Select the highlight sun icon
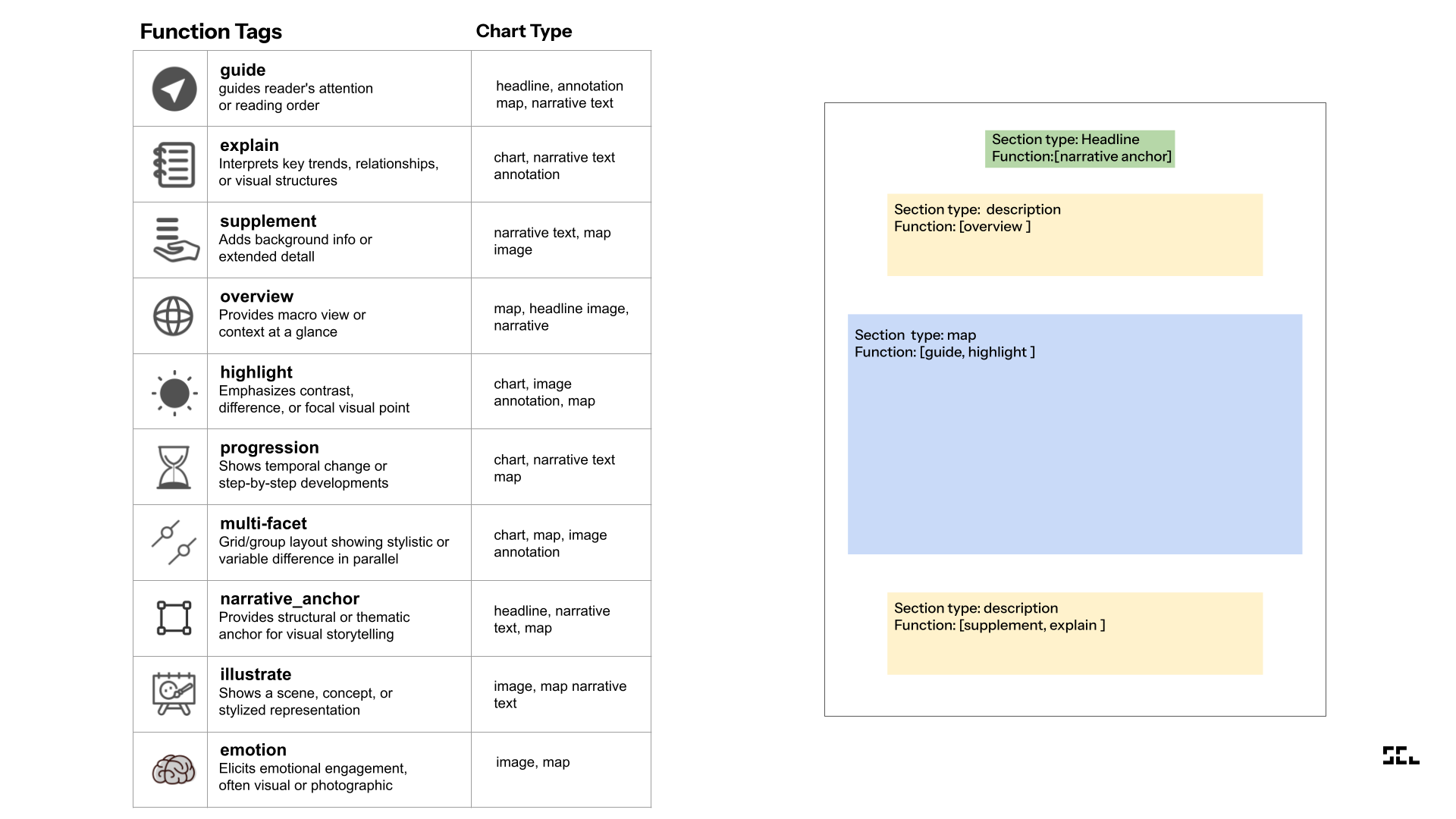The width and height of the screenshot is (1456, 819). pyautogui.click(x=174, y=393)
